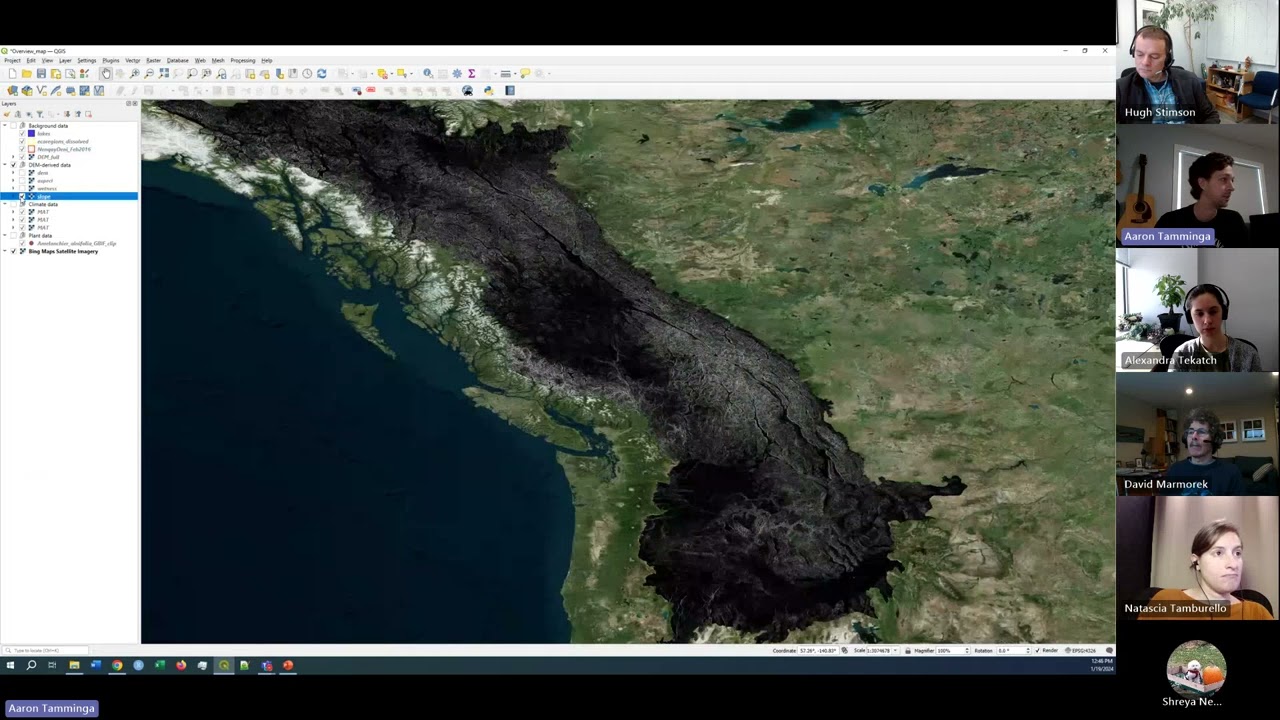Expand the aspect layer legend

tap(13, 181)
